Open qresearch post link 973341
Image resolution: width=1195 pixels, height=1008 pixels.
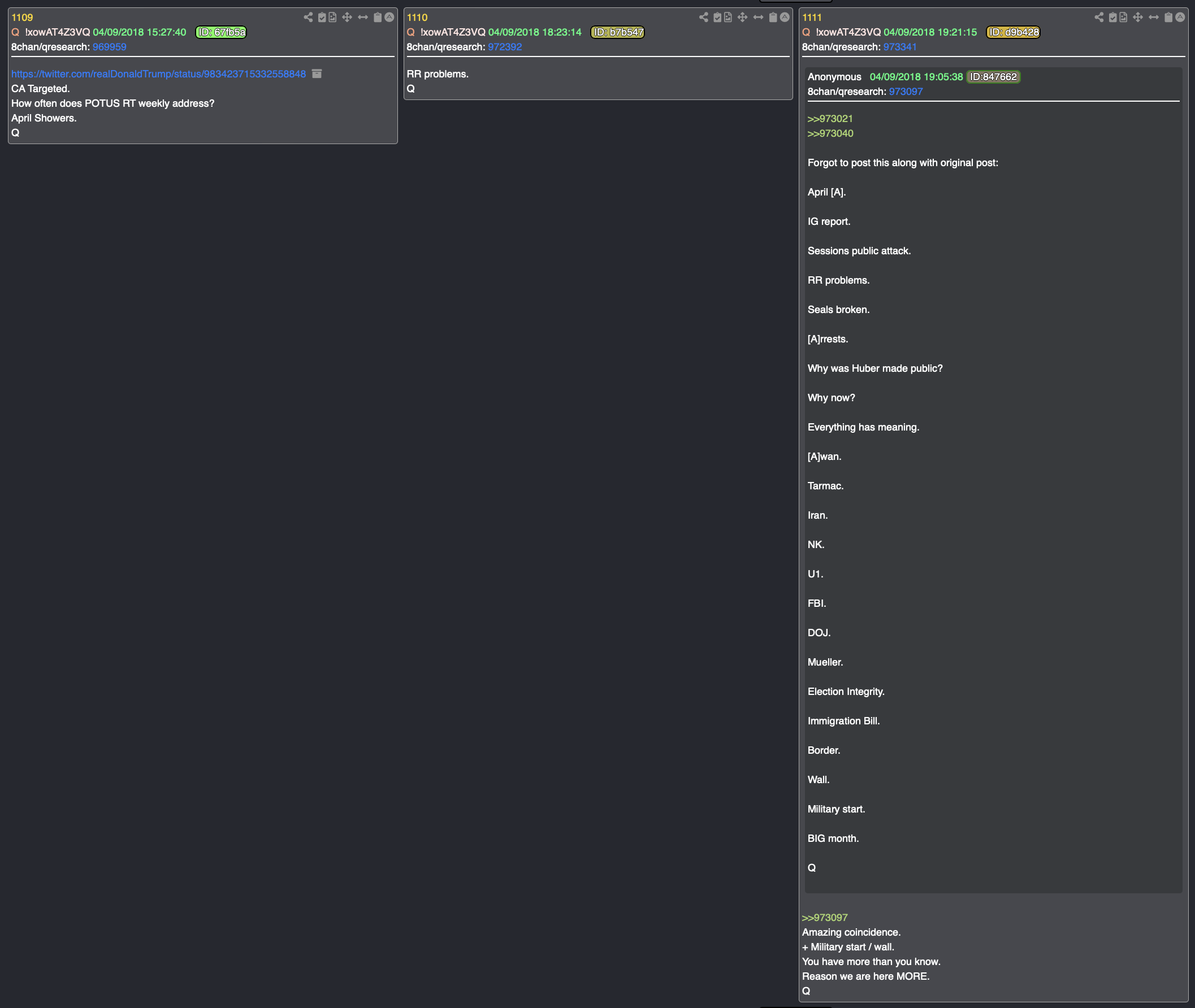[900, 47]
